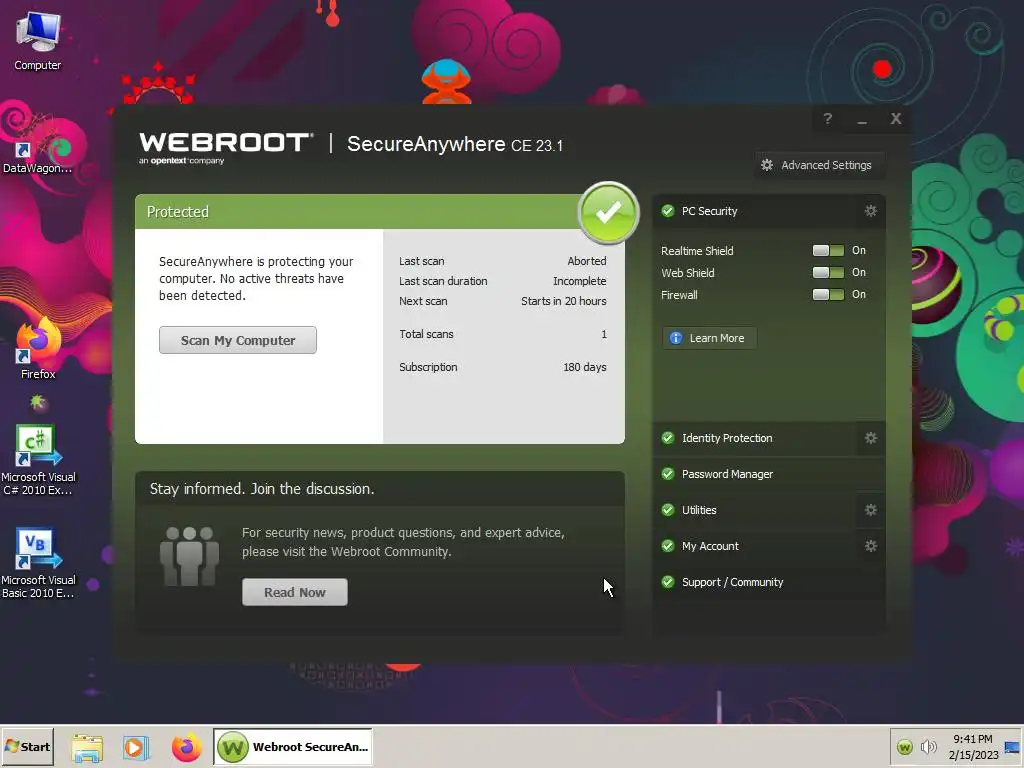The image size is (1024, 768).
Task: Click the Support / Community check icon
Action: point(667,582)
